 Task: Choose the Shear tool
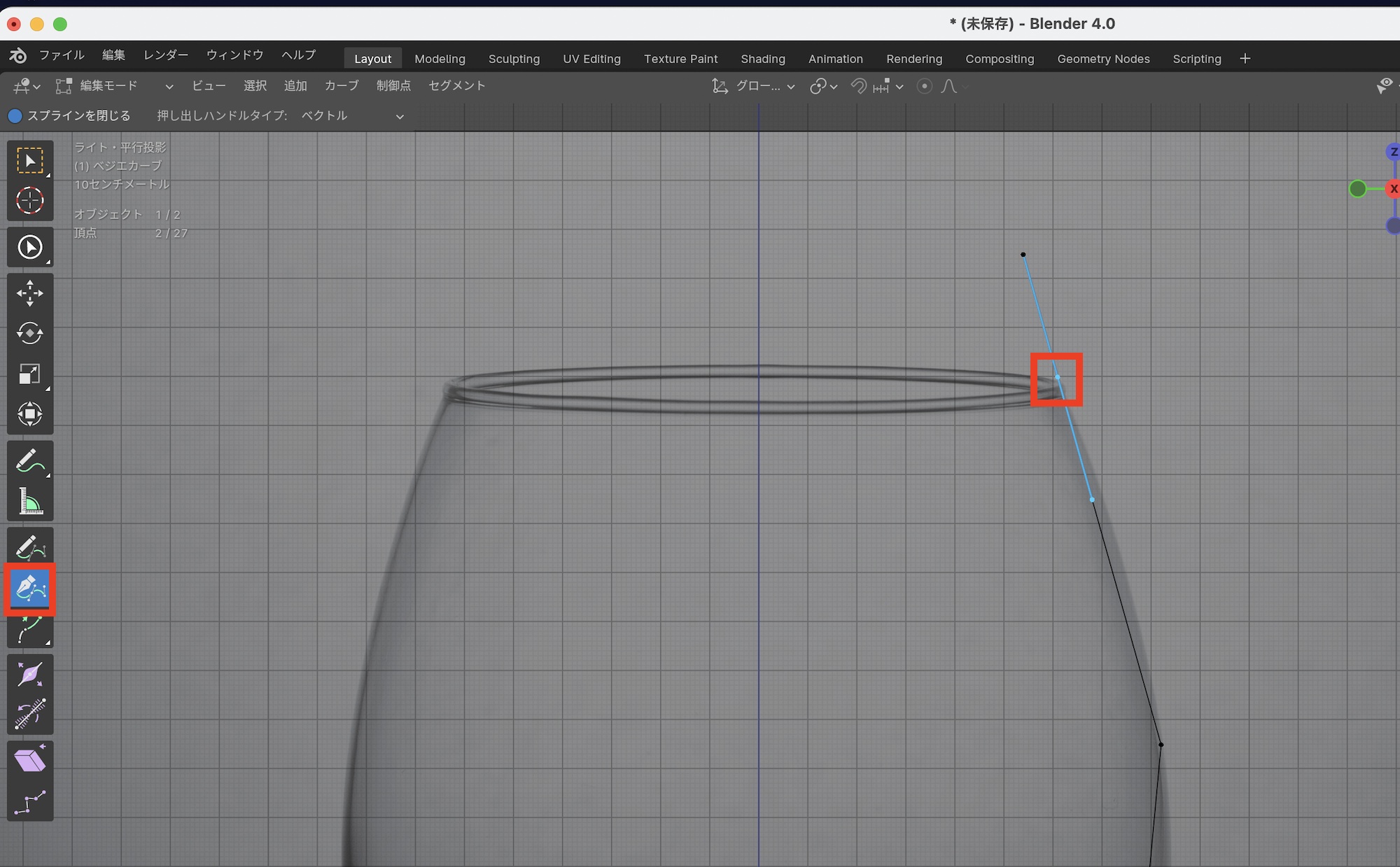click(x=29, y=761)
